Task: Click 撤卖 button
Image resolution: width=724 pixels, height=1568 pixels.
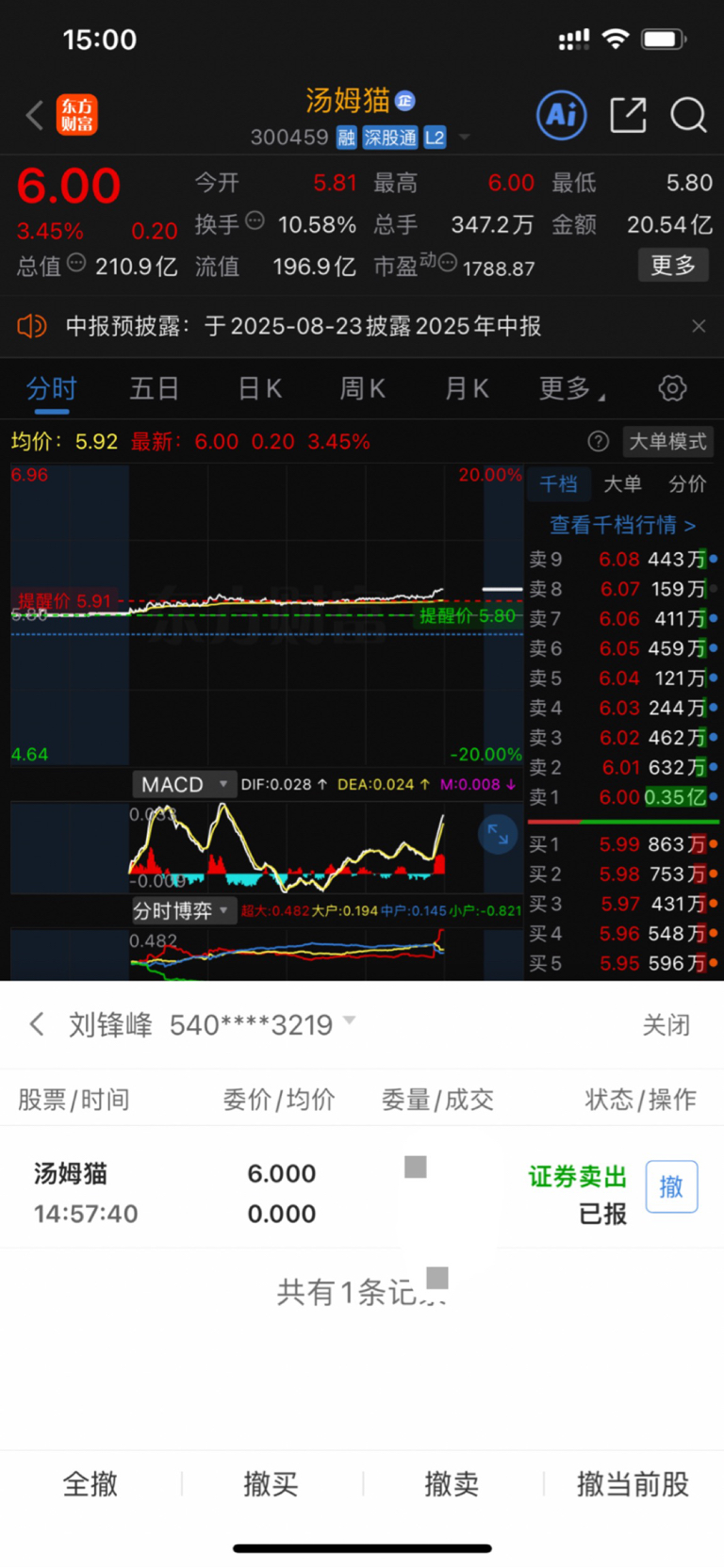Action: pos(452,1484)
